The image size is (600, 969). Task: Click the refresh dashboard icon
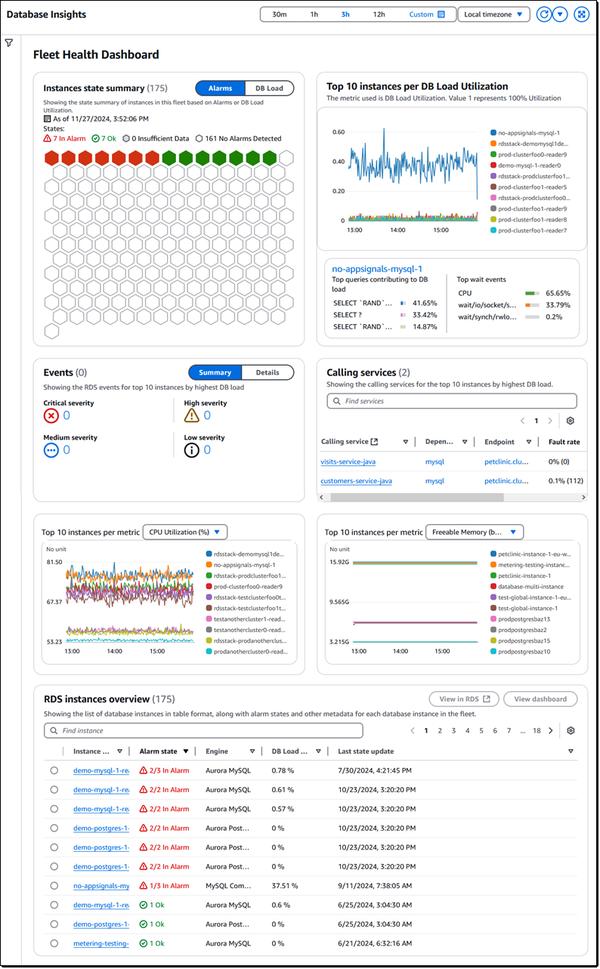(x=544, y=14)
